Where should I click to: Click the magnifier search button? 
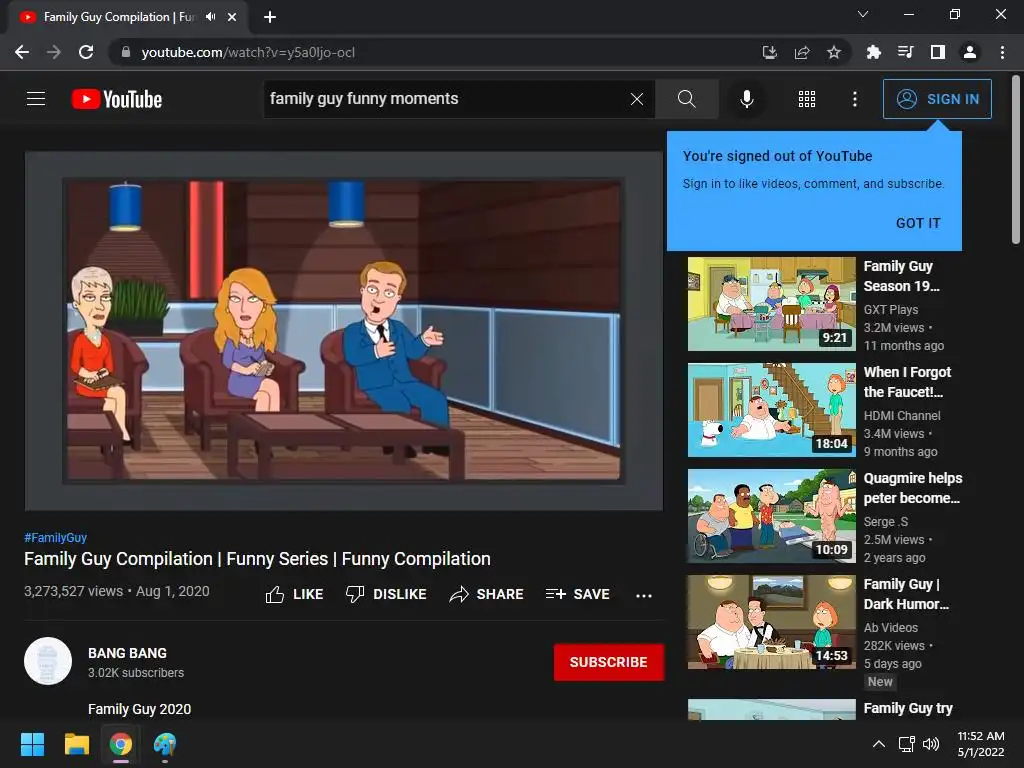pyautogui.click(x=686, y=99)
